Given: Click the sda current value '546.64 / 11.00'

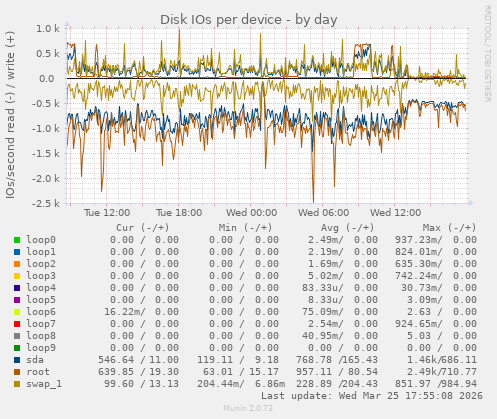Looking at the screenshot, I should coord(138,360).
